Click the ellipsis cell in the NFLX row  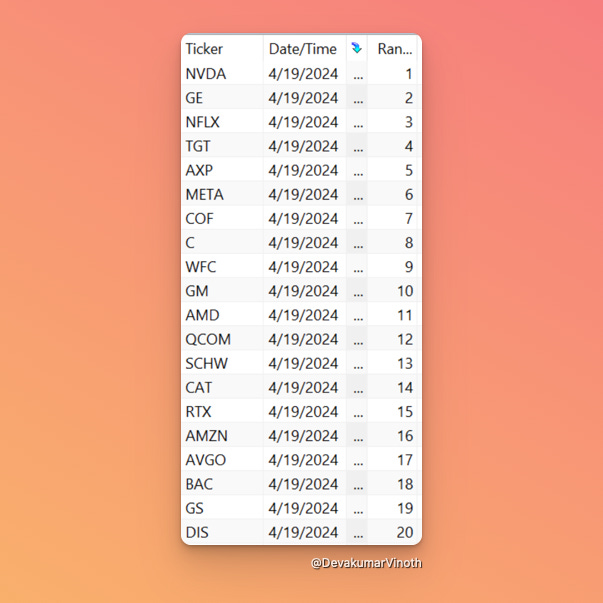[357, 122]
